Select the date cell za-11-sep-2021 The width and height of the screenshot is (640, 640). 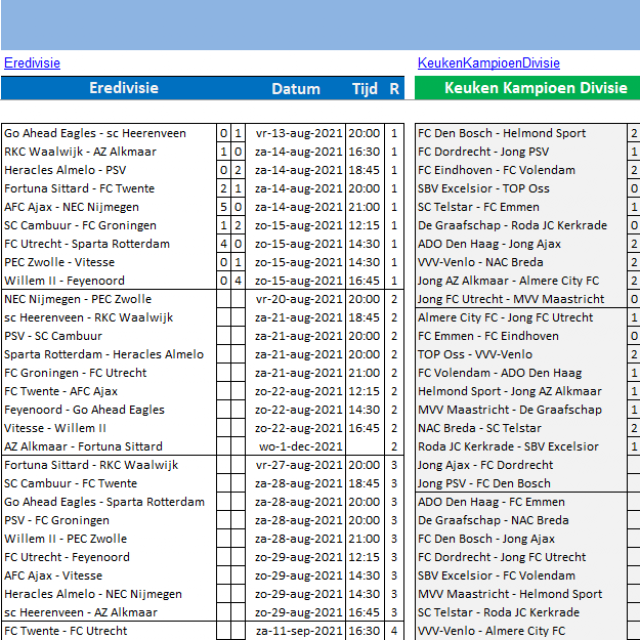click(299, 631)
